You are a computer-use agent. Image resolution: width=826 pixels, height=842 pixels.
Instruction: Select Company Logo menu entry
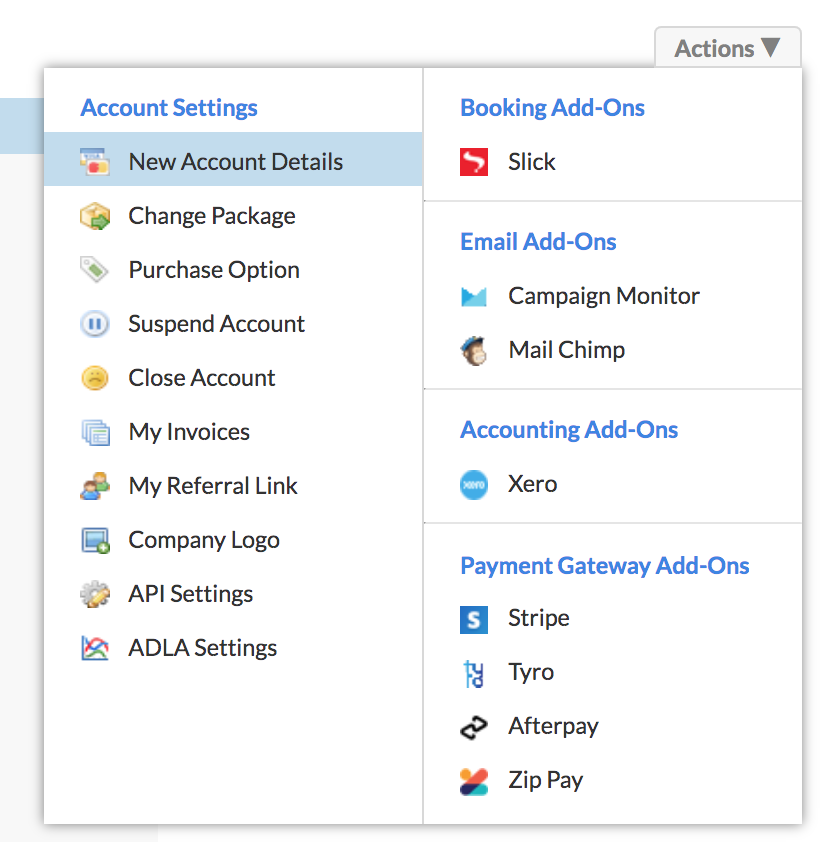tap(233, 540)
